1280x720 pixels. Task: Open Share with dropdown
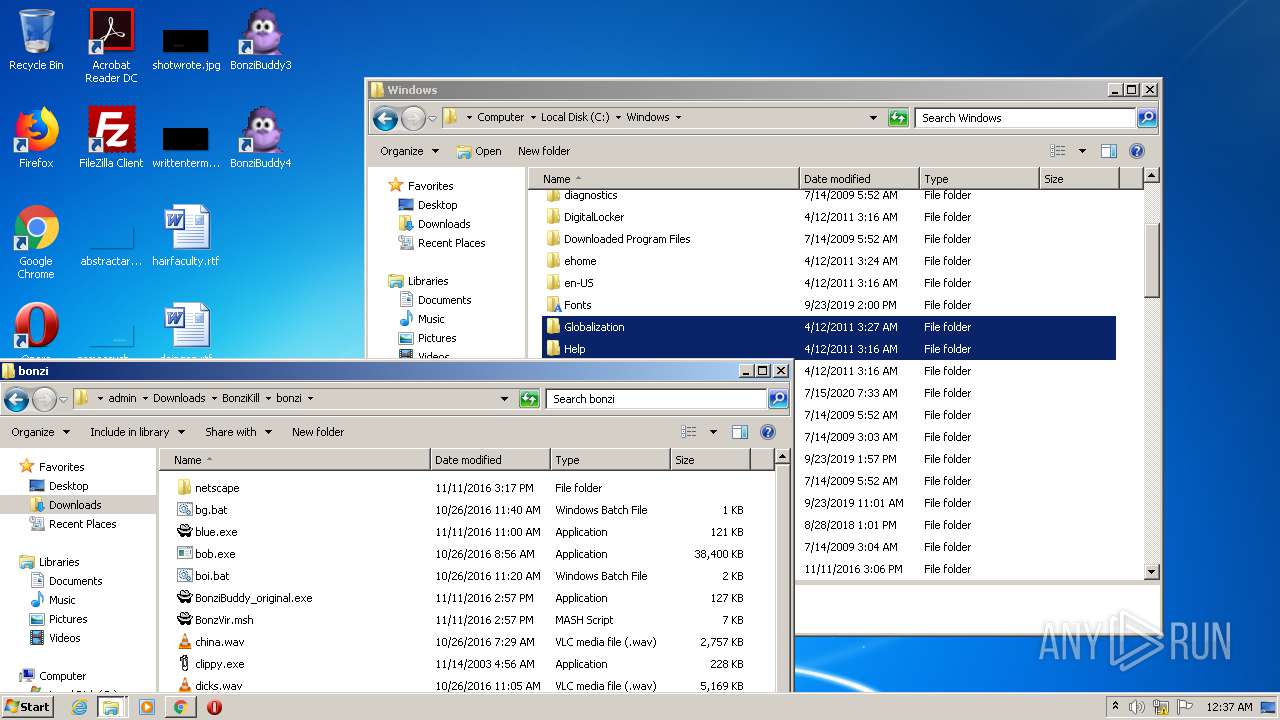pos(238,432)
